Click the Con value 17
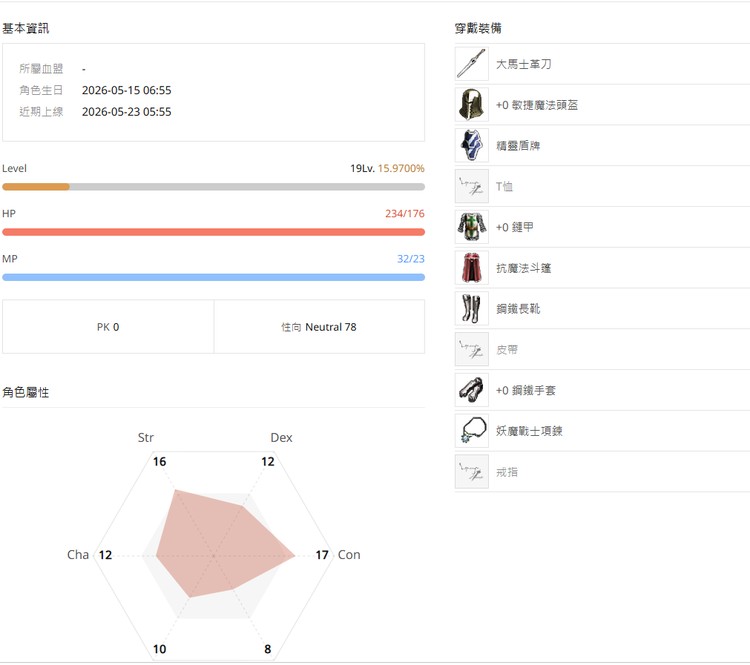Screen dimensions: 750x665 click(322, 555)
